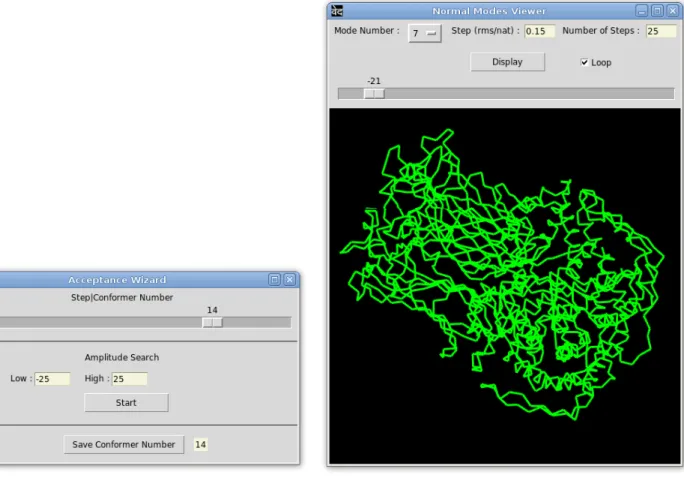Toggle the Loop checkbox
The image size is (684, 481).
click(x=585, y=62)
